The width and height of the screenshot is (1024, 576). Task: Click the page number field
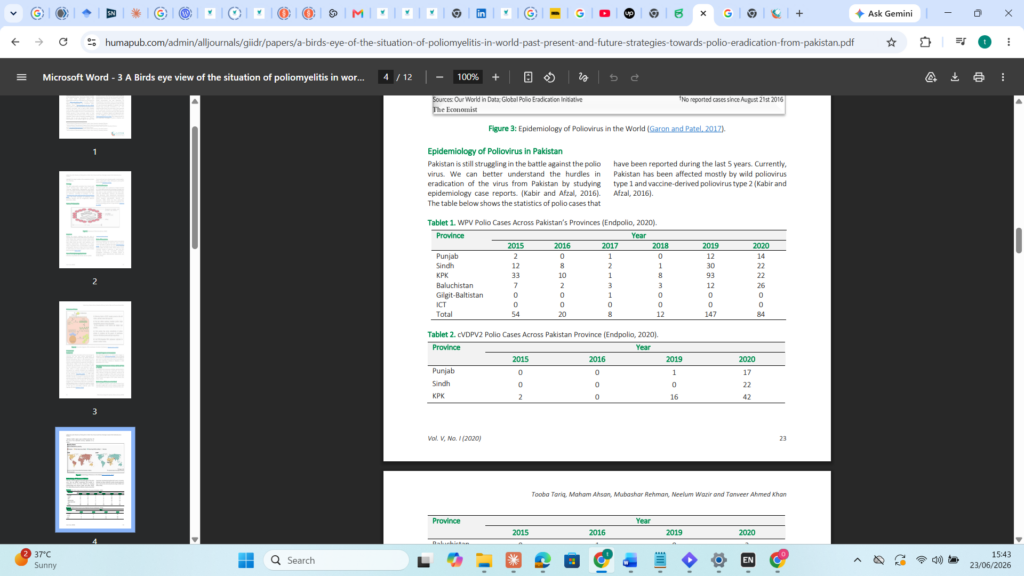click(386, 77)
